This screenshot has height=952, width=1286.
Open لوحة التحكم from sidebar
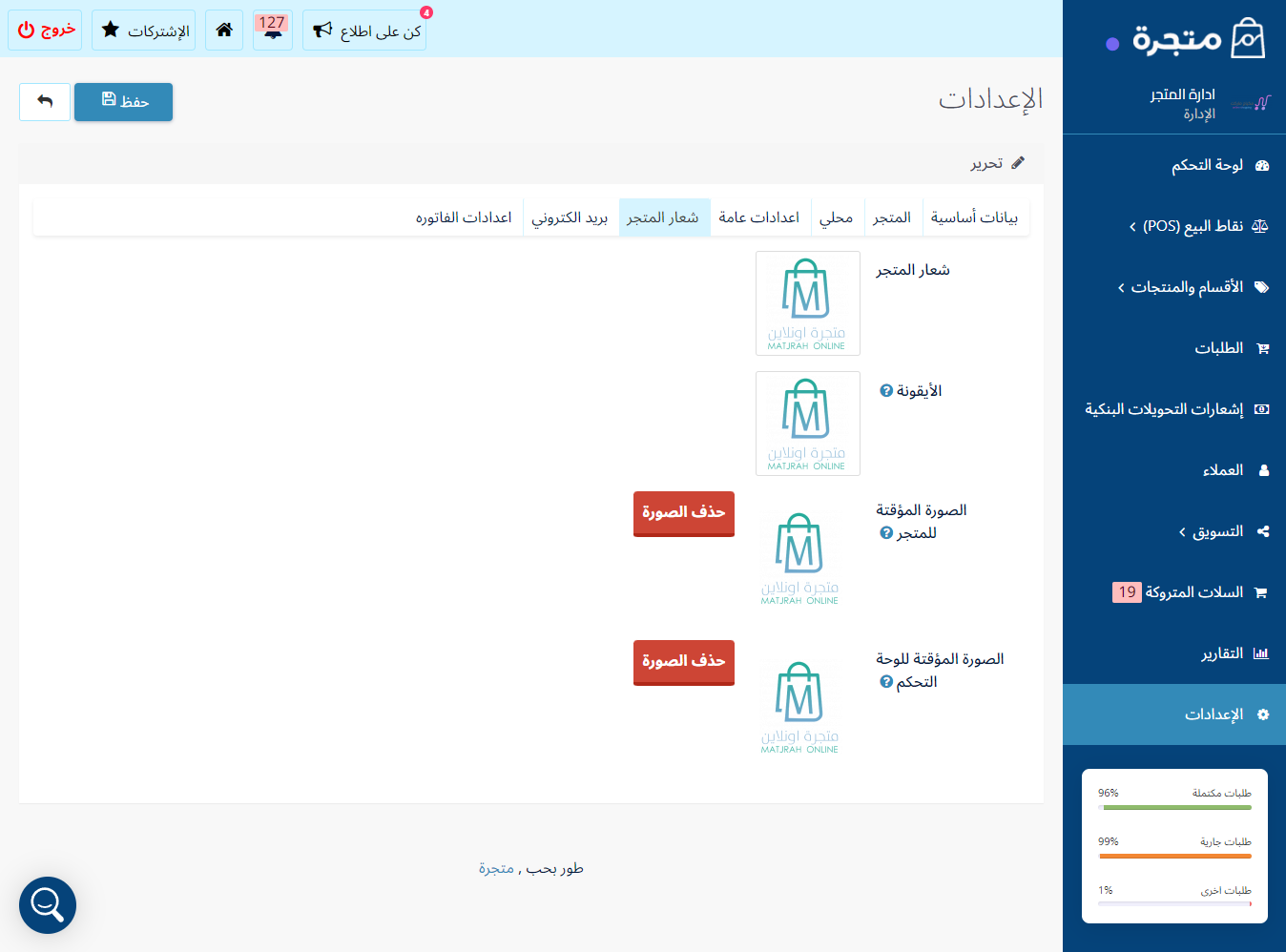coord(1174,165)
